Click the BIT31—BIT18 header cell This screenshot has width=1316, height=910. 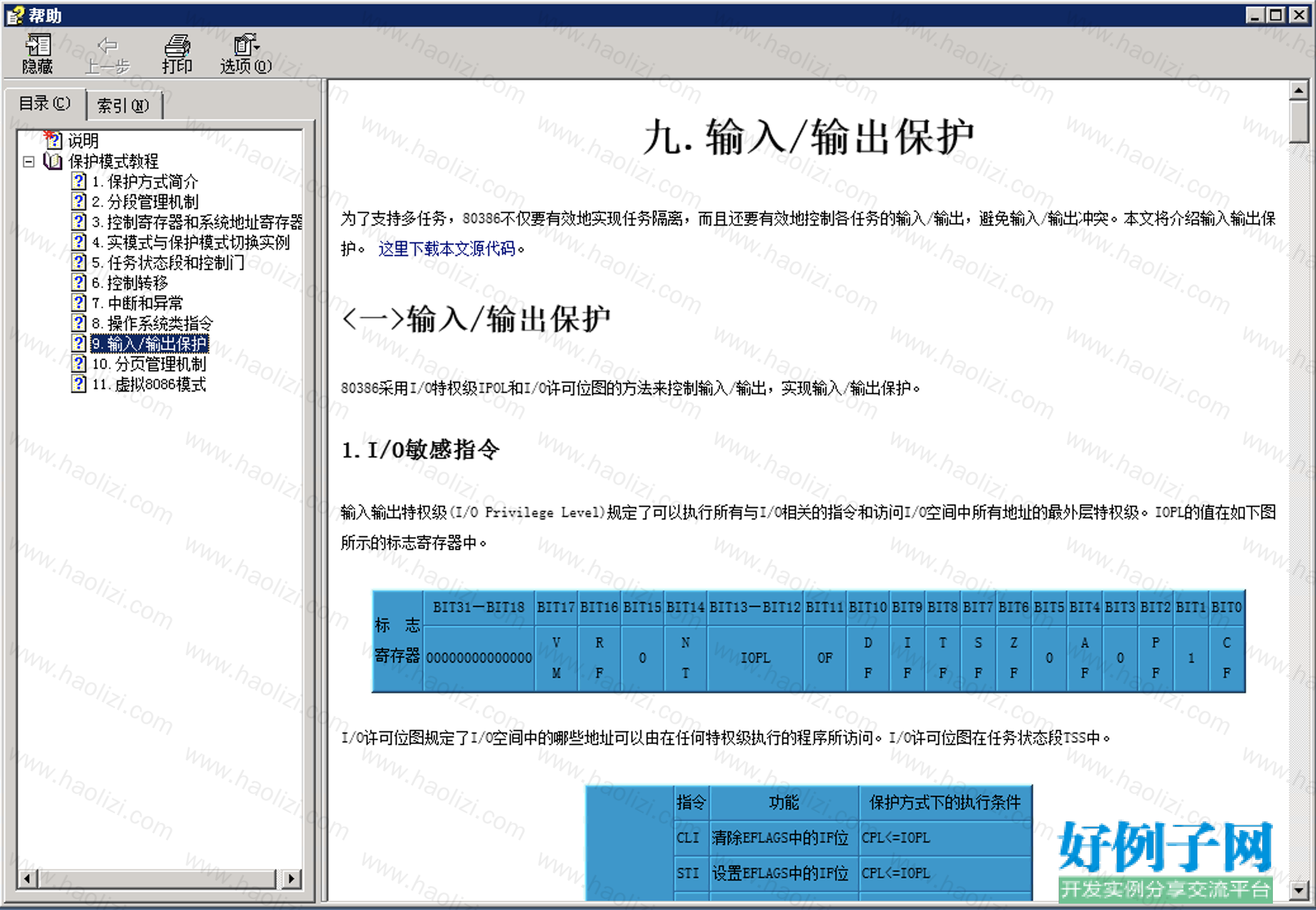(479, 608)
